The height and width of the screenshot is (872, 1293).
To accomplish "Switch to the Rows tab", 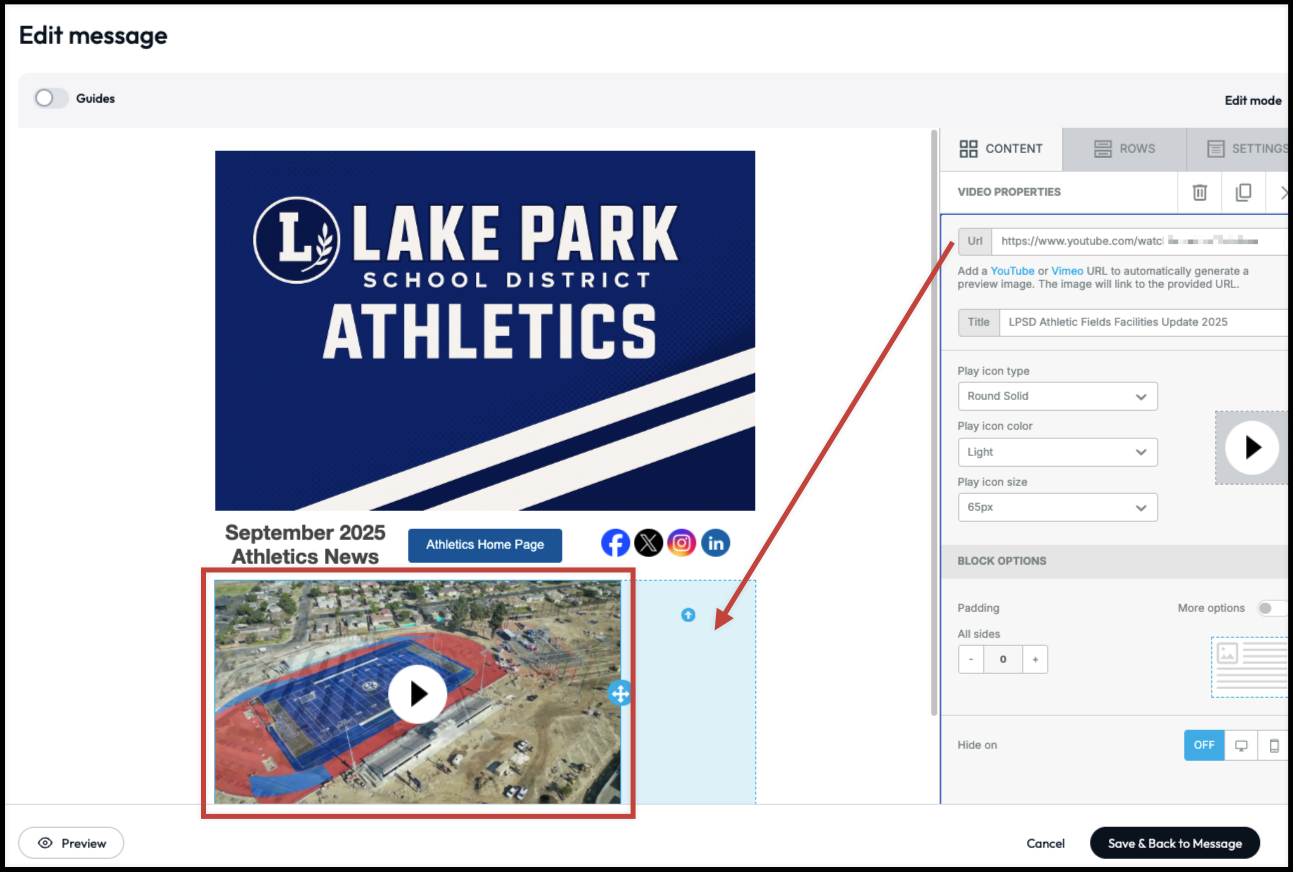I will point(1124,149).
